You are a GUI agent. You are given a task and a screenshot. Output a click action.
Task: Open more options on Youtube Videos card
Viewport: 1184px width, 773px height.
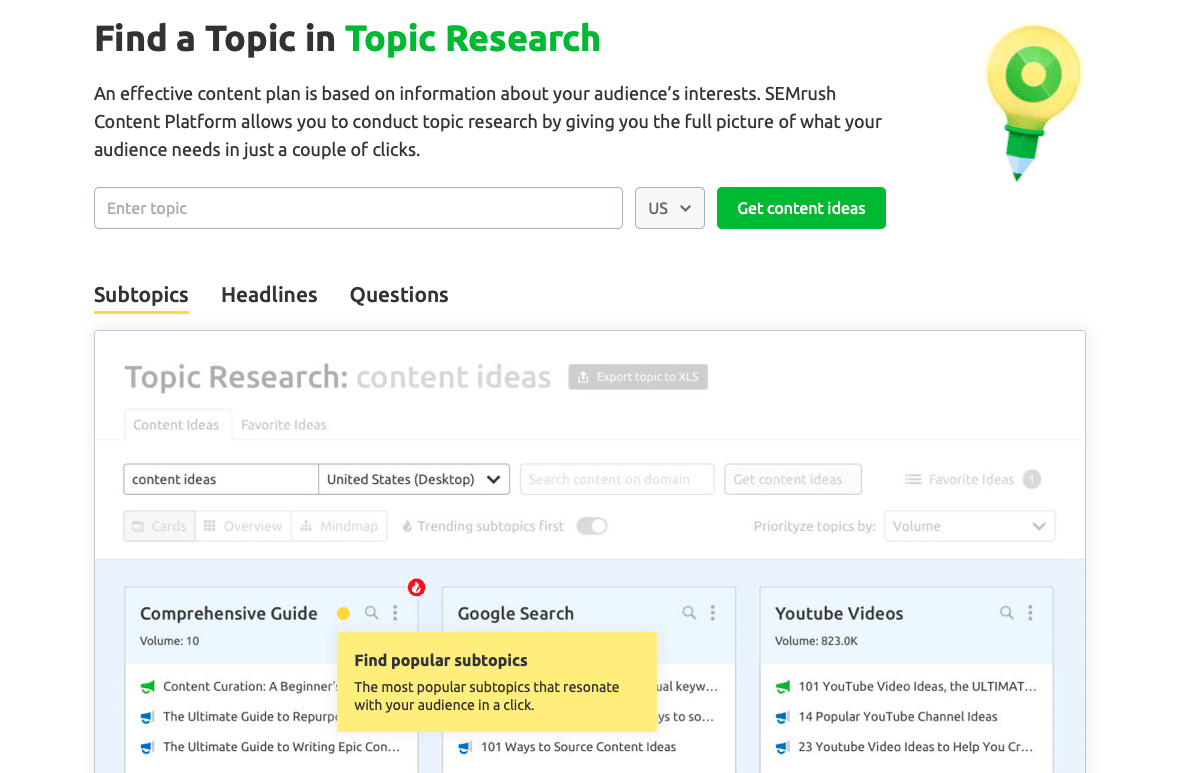(x=1030, y=613)
